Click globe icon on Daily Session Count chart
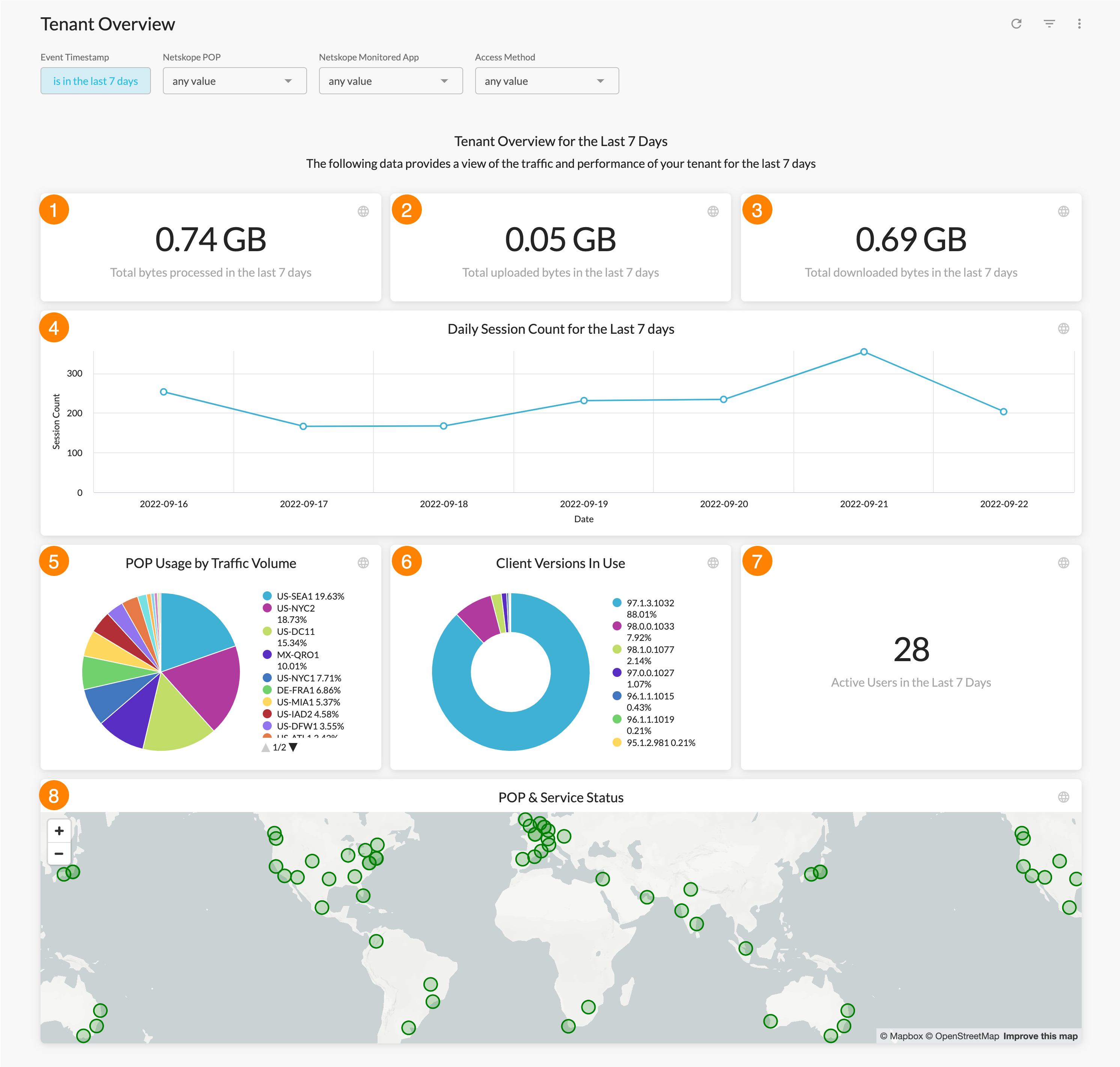The image size is (1120, 1067). click(x=1063, y=329)
